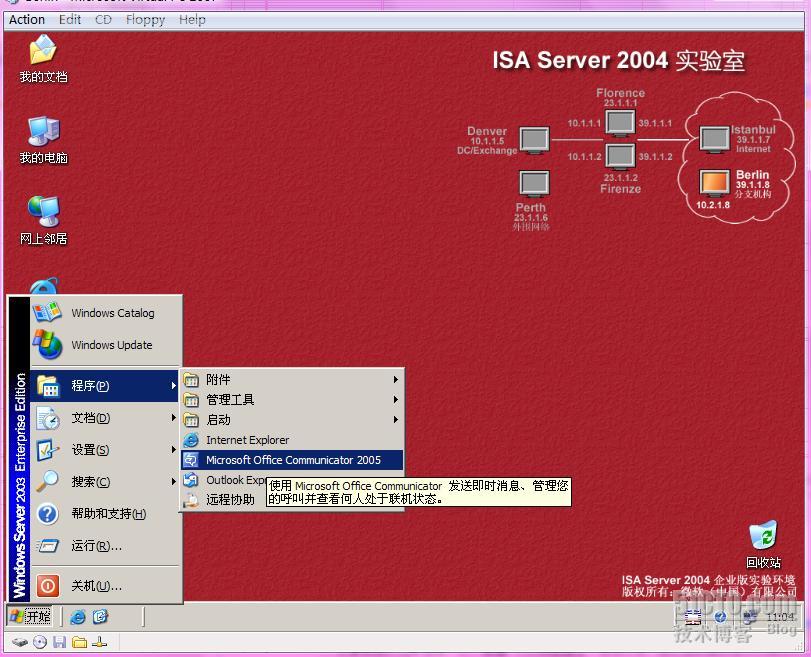Screen dimensions: 811x657
Task: Click the 设置 control panel icon
Action: pyautogui.click(x=48, y=450)
